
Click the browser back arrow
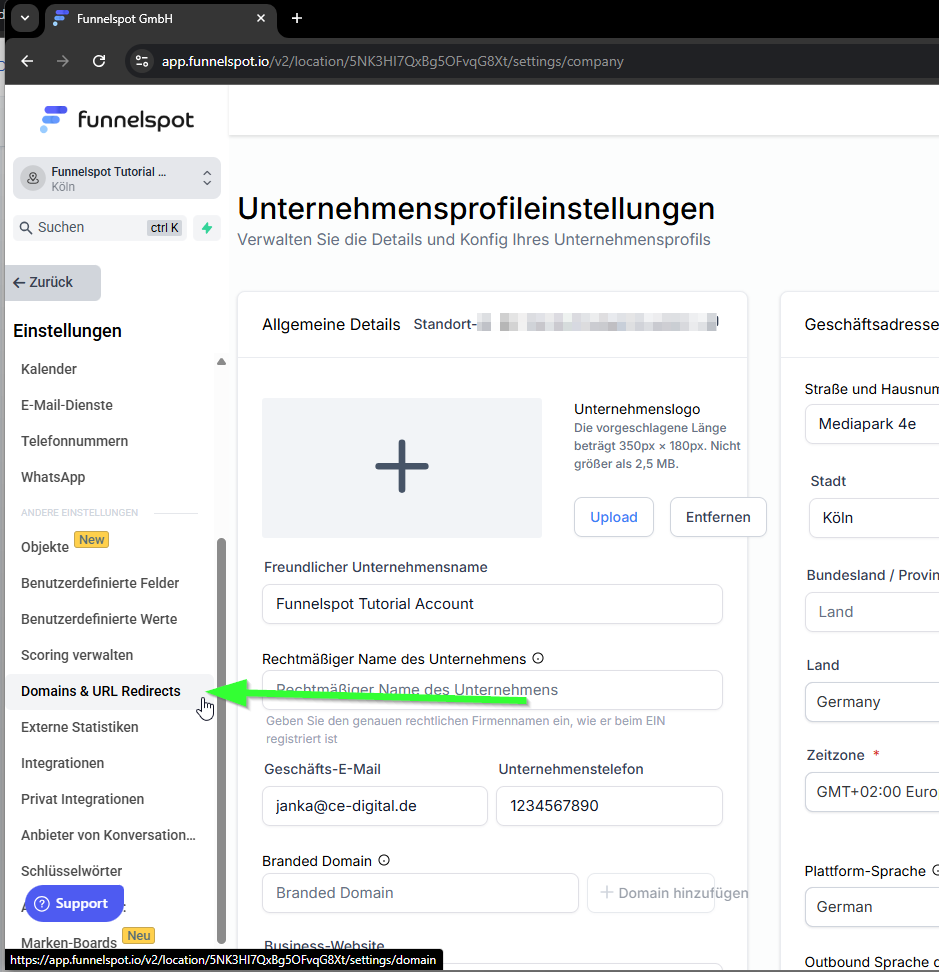[27, 61]
